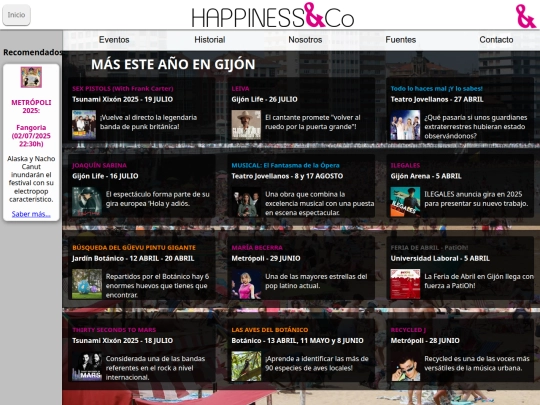Viewport: 540px width, 405px height.
Task: Click the Happiness&Co header logo
Action: coord(273,15)
